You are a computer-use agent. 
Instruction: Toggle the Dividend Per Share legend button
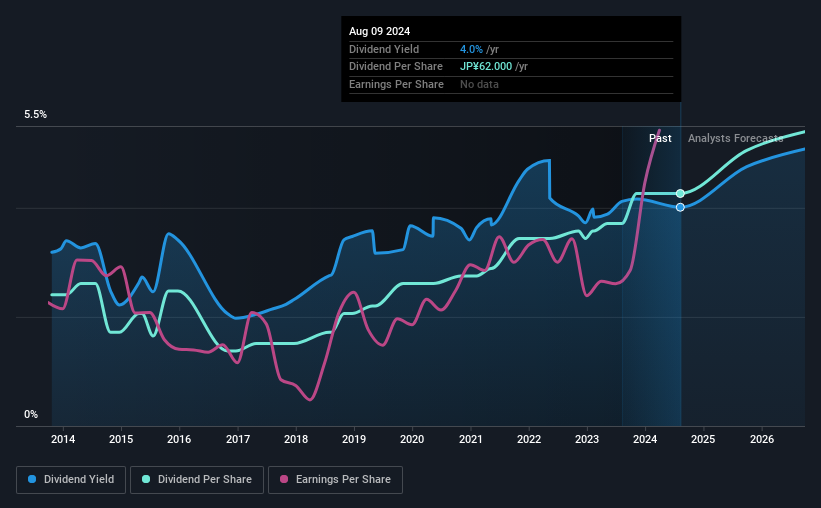tap(197, 480)
